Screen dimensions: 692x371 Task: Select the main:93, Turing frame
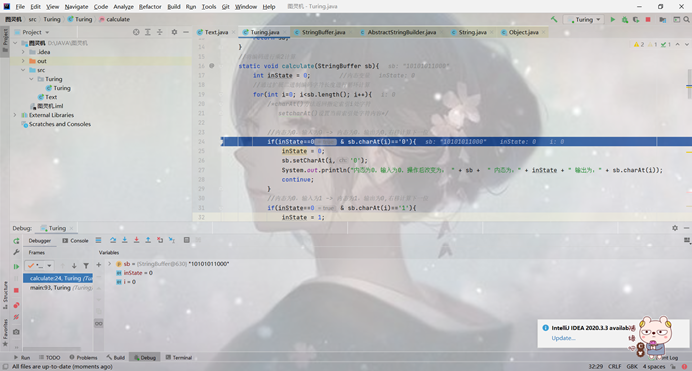[58, 288]
